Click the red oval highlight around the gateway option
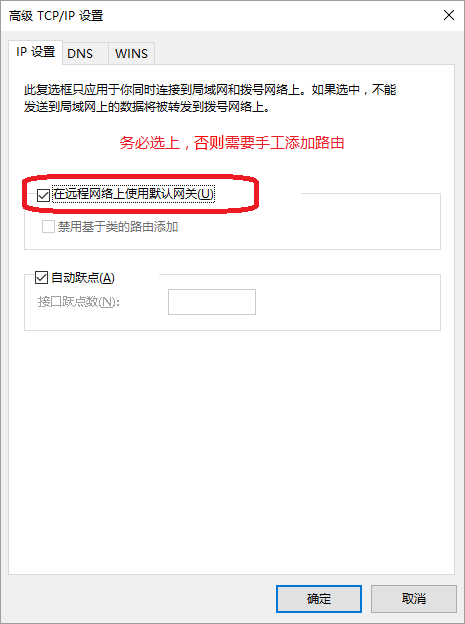The width and height of the screenshot is (465, 624). [141, 194]
